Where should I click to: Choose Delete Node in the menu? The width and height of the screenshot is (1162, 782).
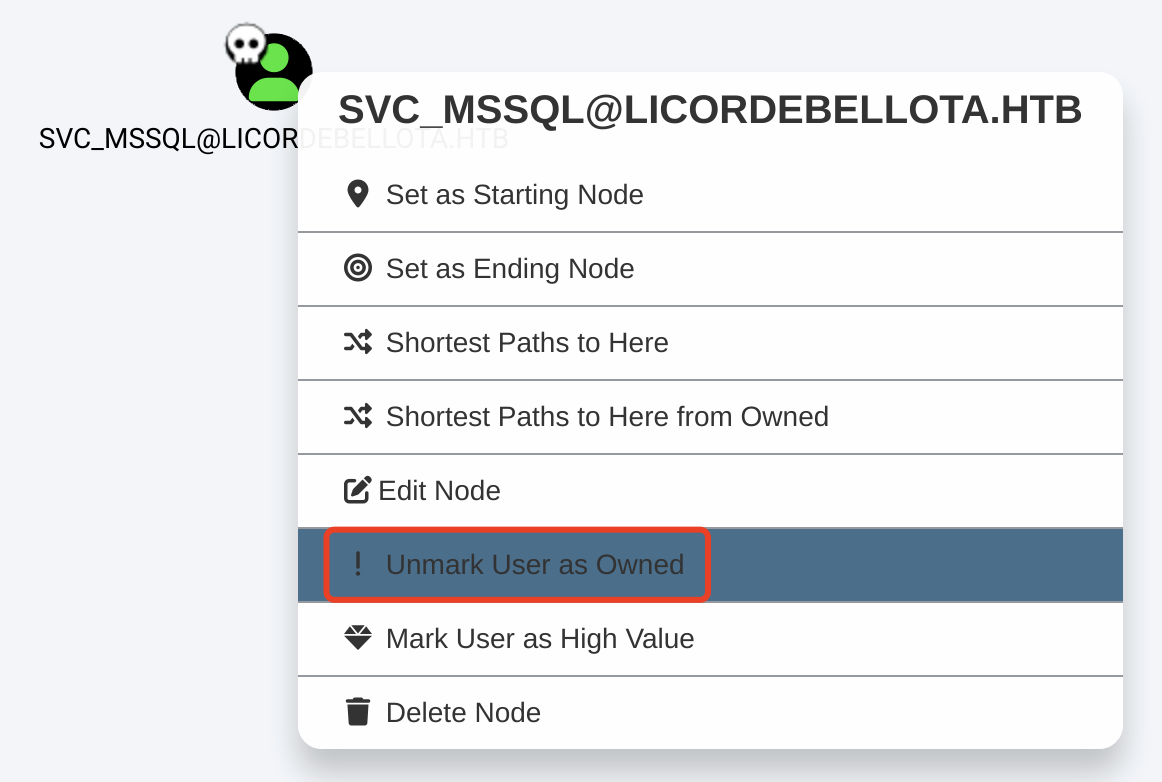tap(463, 712)
